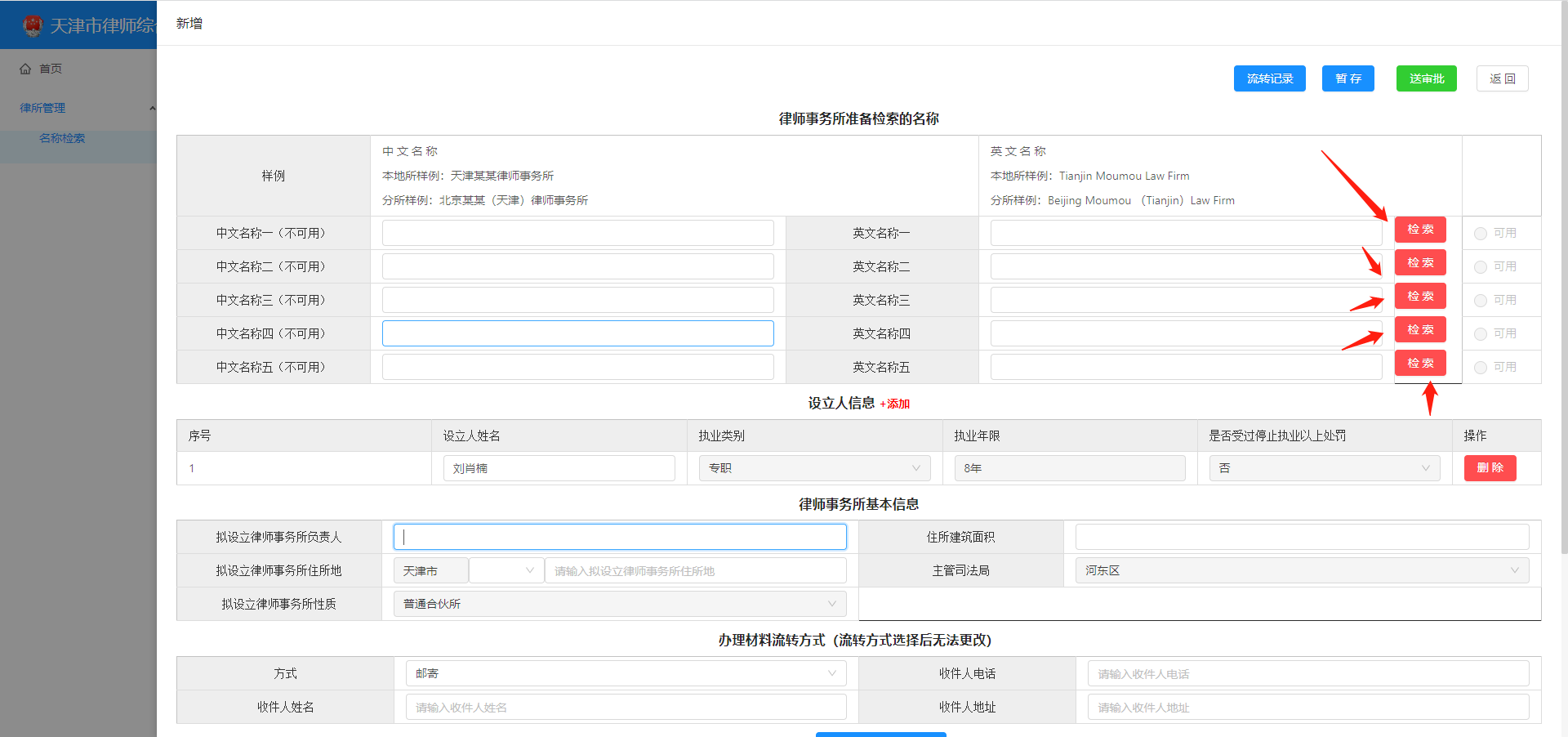This screenshot has width=1568, height=737.
Task: Click 检索 for 英文名称五 row
Action: click(x=1419, y=363)
